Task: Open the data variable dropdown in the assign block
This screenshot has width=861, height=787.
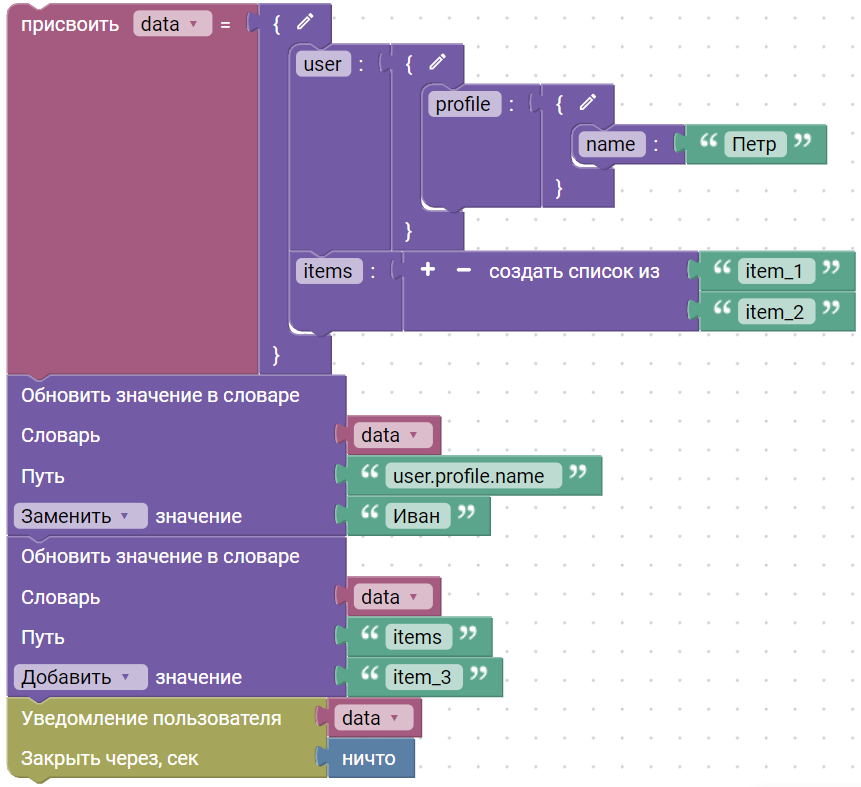Action: click(x=172, y=25)
